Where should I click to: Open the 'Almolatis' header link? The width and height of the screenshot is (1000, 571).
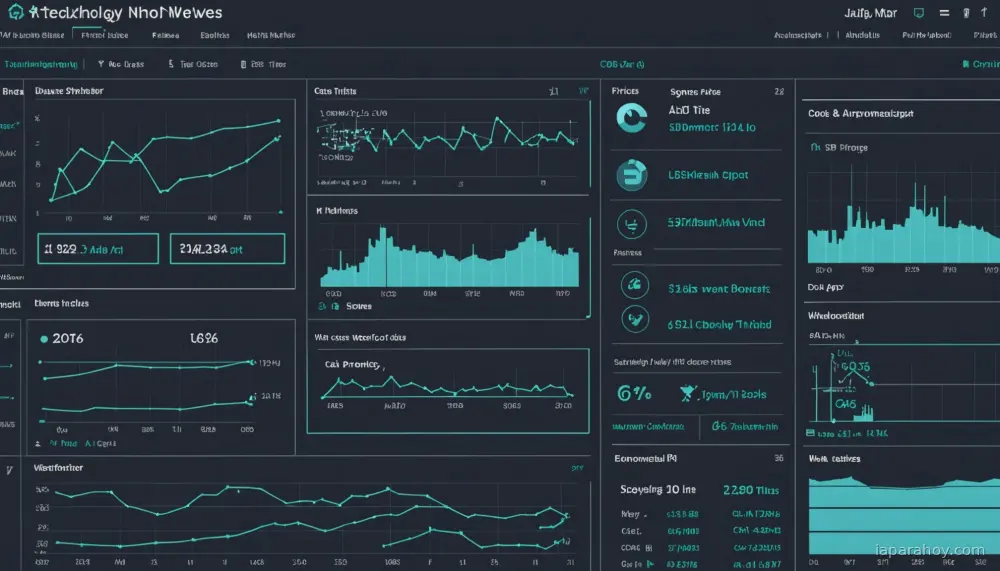pyautogui.click(x=862, y=35)
